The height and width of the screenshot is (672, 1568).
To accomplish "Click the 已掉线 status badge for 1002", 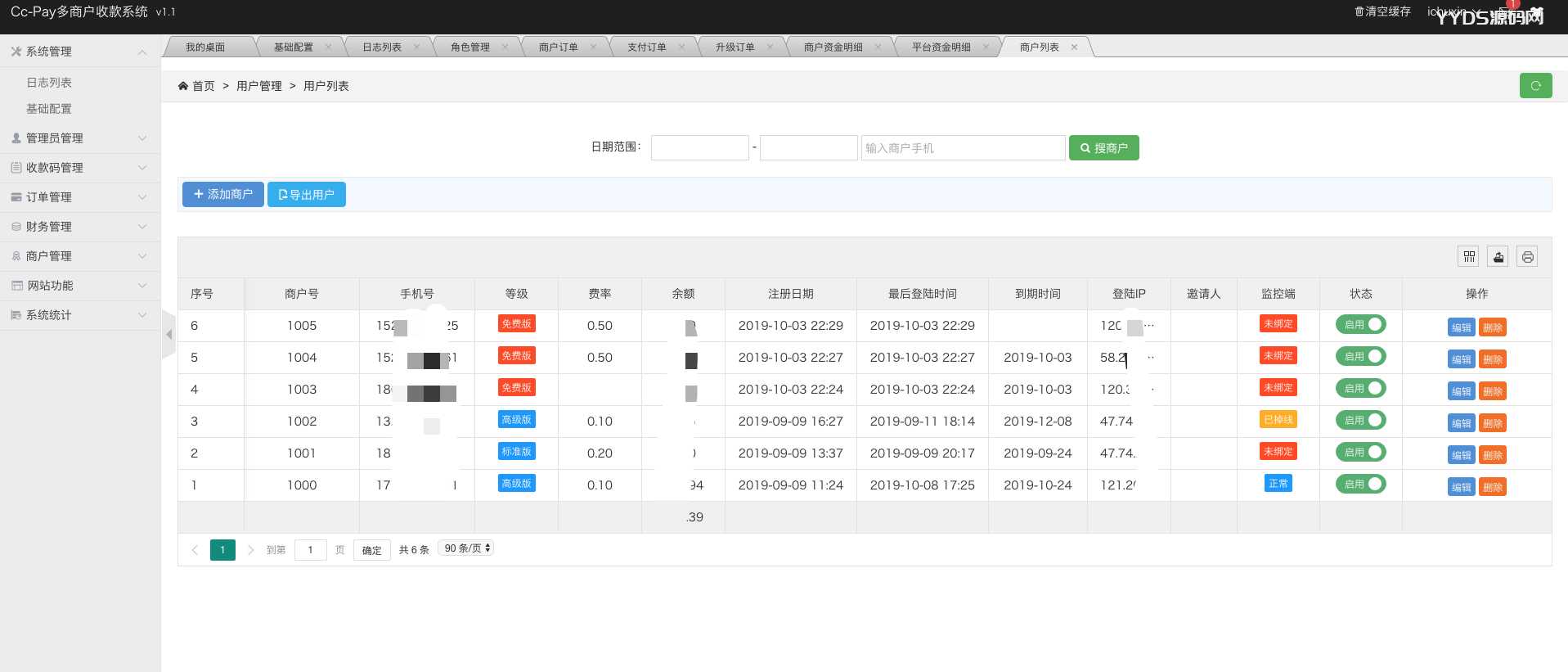I will point(1278,420).
